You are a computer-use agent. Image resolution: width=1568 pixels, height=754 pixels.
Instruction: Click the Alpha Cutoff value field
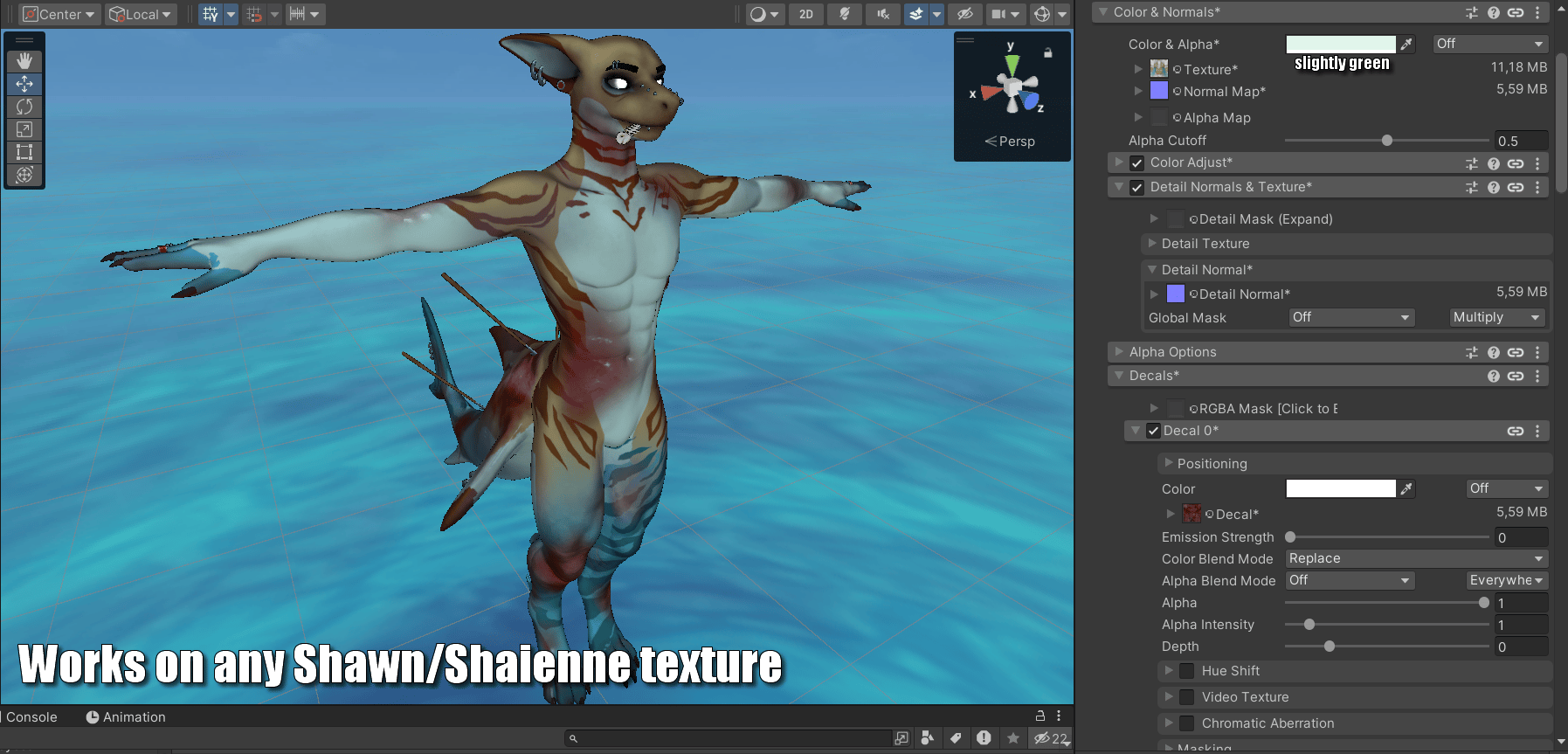click(1521, 141)
